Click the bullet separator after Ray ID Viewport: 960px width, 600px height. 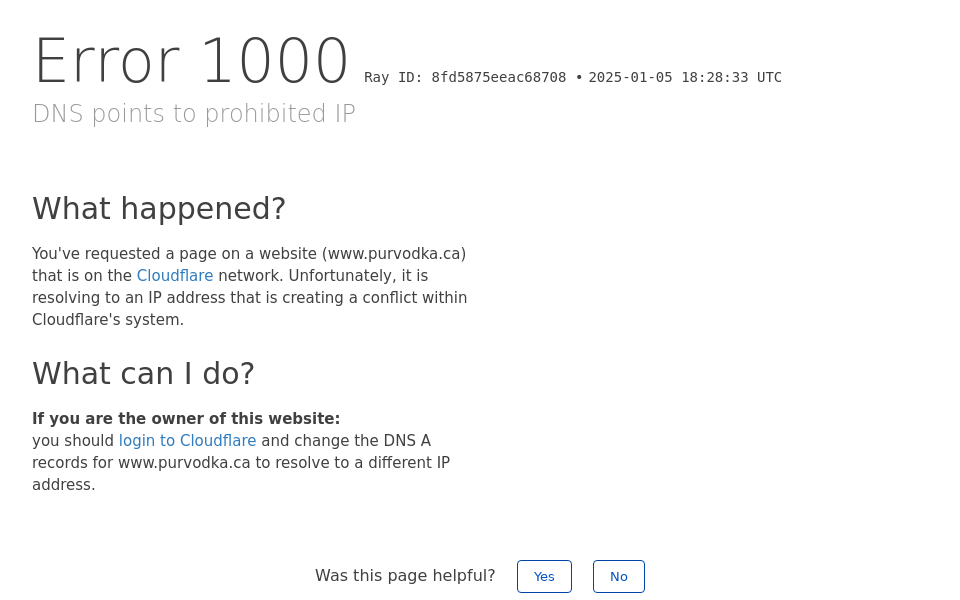(x=579, y=78)
